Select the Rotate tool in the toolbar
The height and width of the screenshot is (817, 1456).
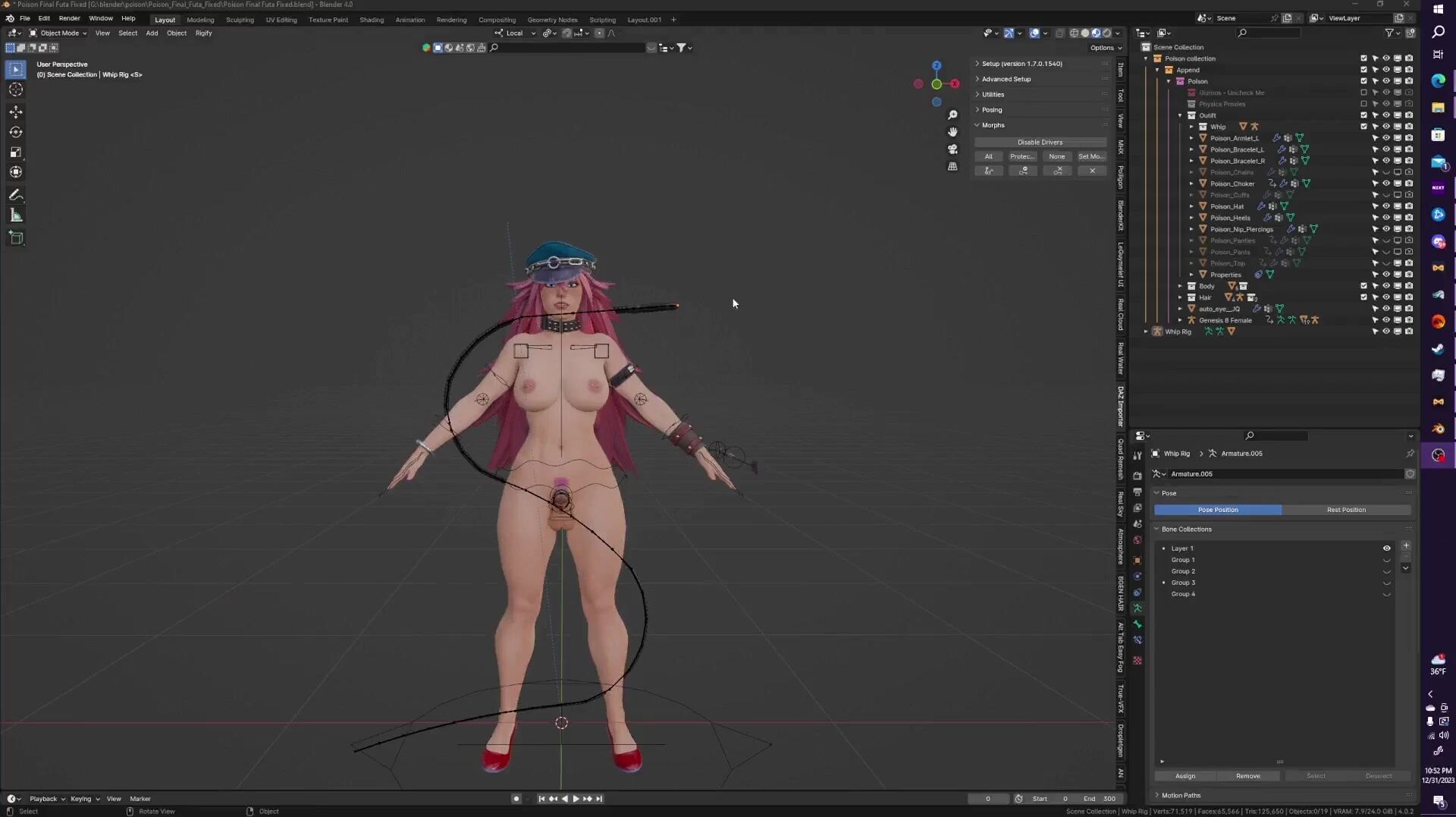pos(15,132)
